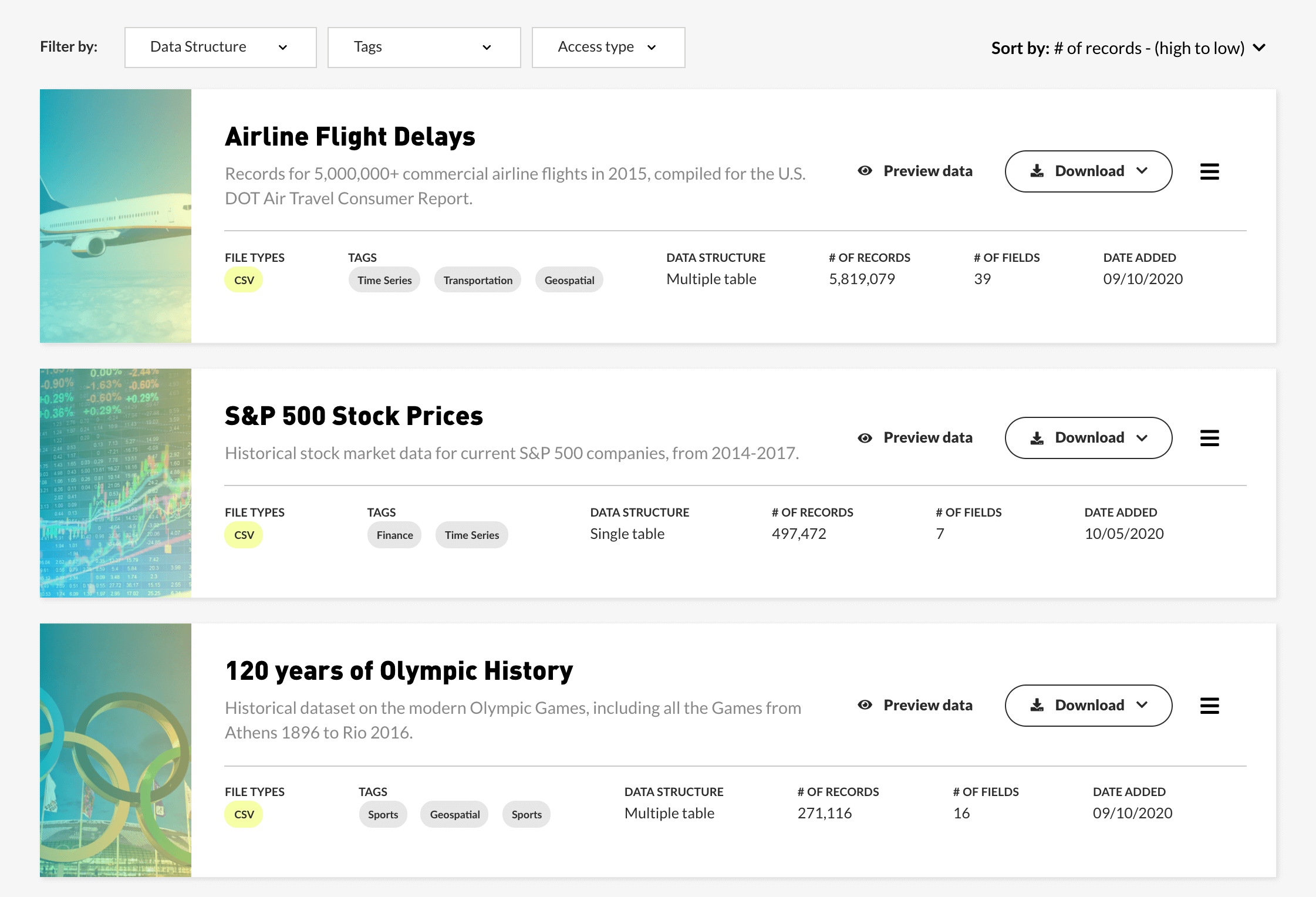Open the Access type filter dropdown
Screen dimensions: 1316x897
point(608,47)
